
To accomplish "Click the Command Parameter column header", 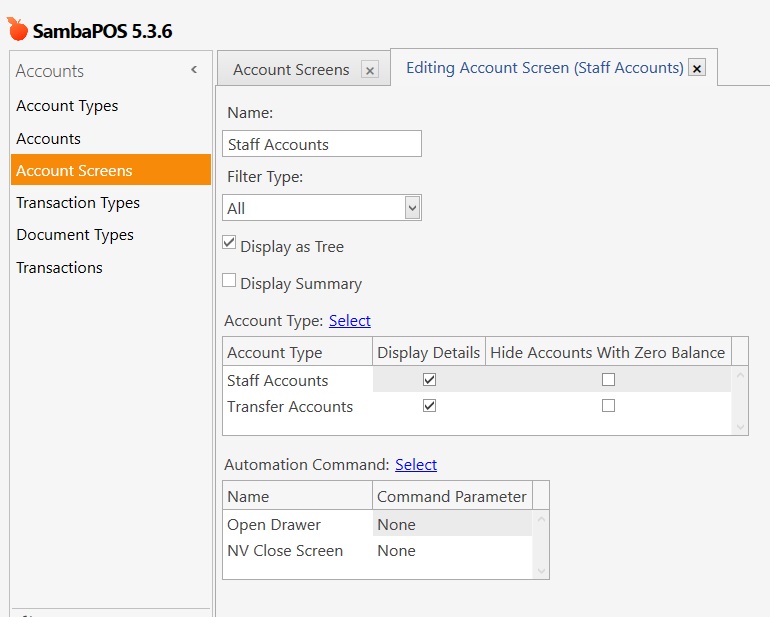I will [452, 496].
